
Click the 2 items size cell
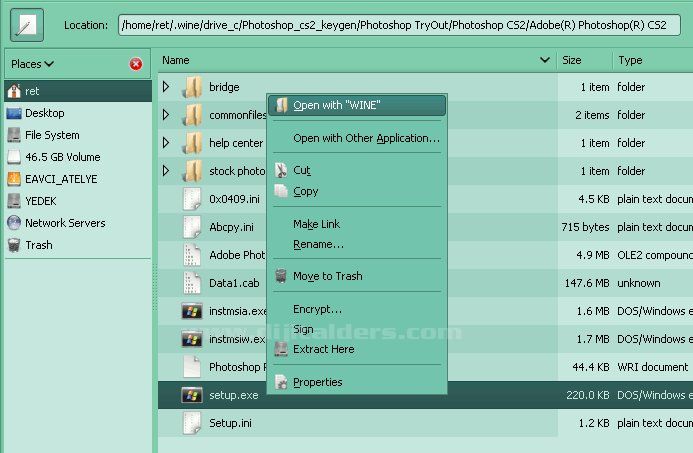pos(592,115)
